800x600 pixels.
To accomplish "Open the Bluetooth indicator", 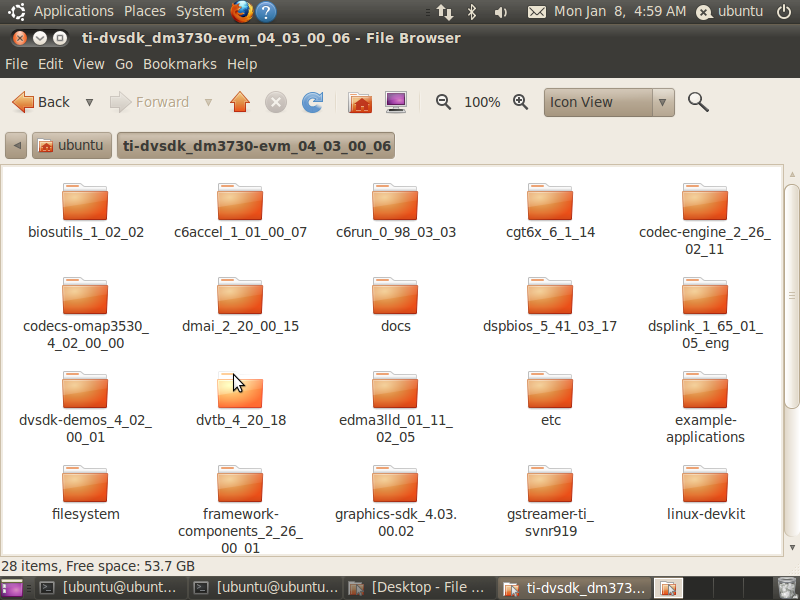I will click(x=472, y=12).
